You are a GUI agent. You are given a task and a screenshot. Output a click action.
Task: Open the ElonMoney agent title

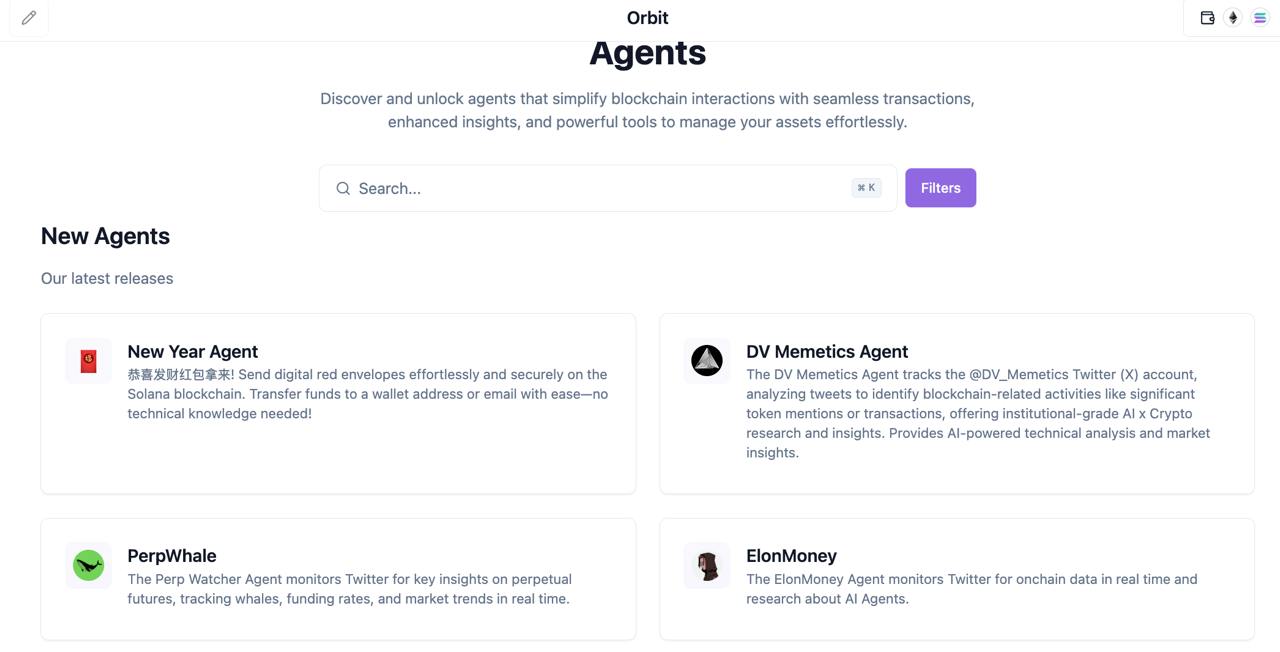pos(791,555)
